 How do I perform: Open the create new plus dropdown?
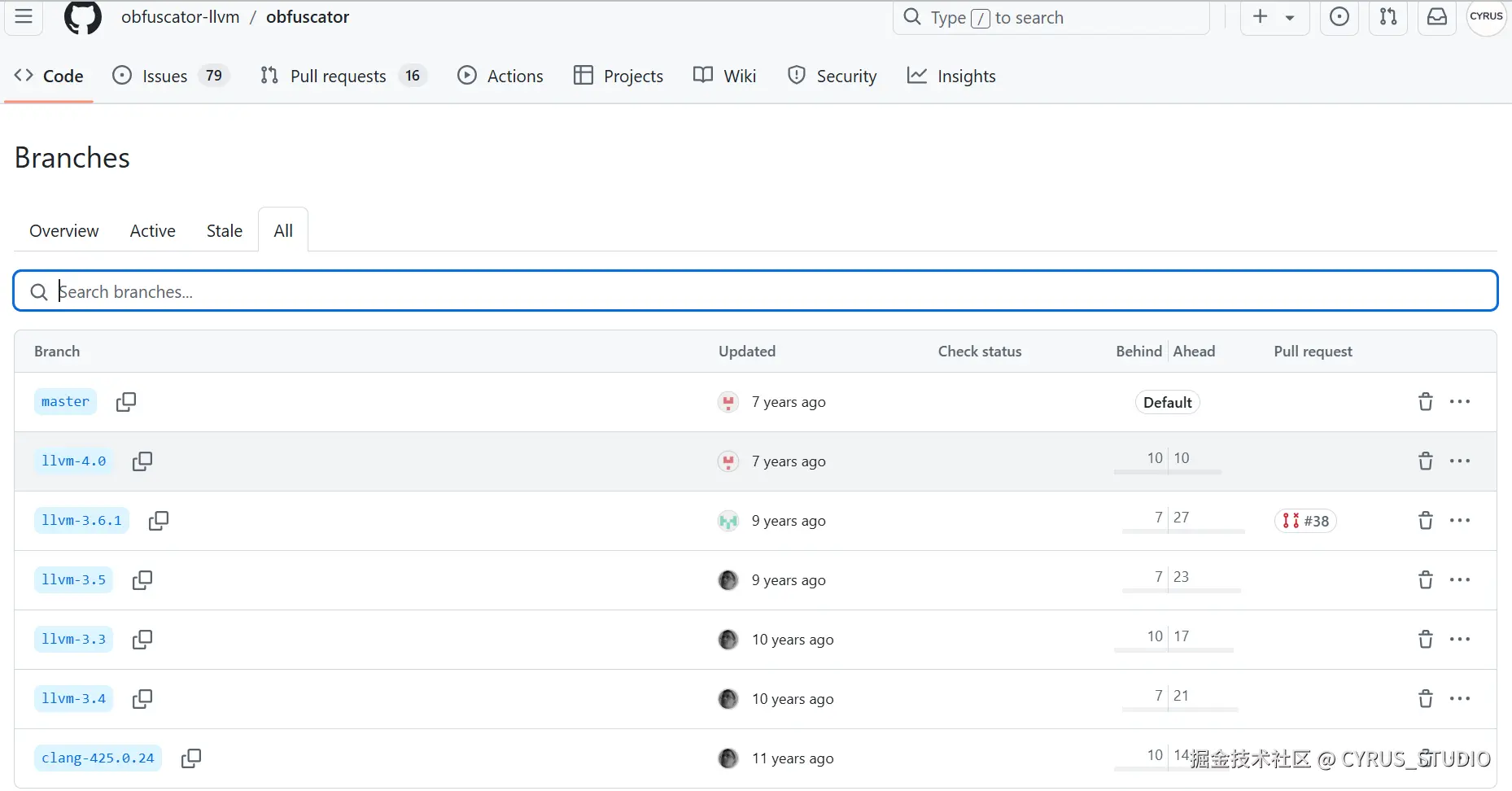(1274, 17)
